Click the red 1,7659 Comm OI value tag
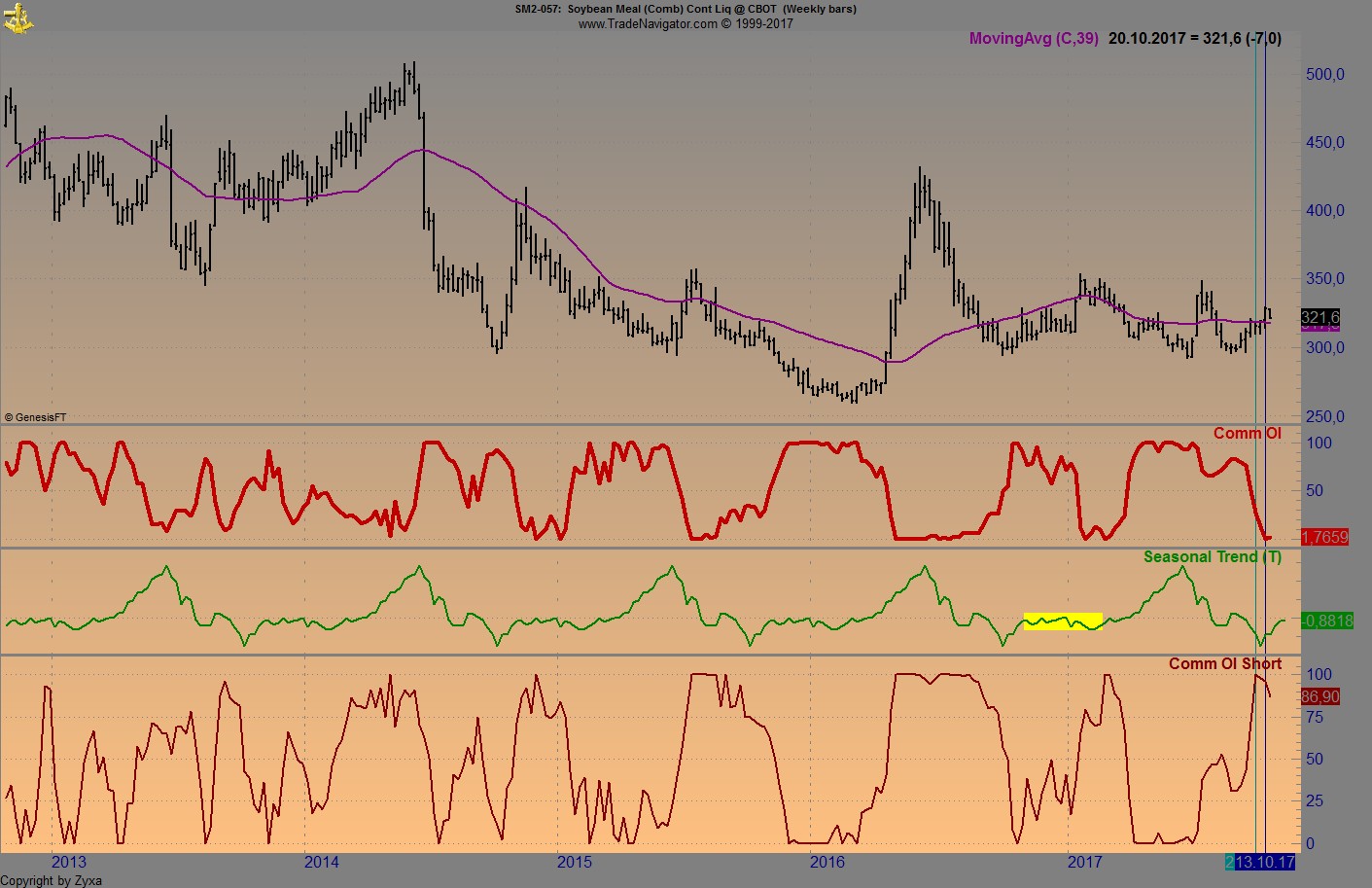Image resolution: width=1372 pixels, height=888 pixels. (1324, 537)
